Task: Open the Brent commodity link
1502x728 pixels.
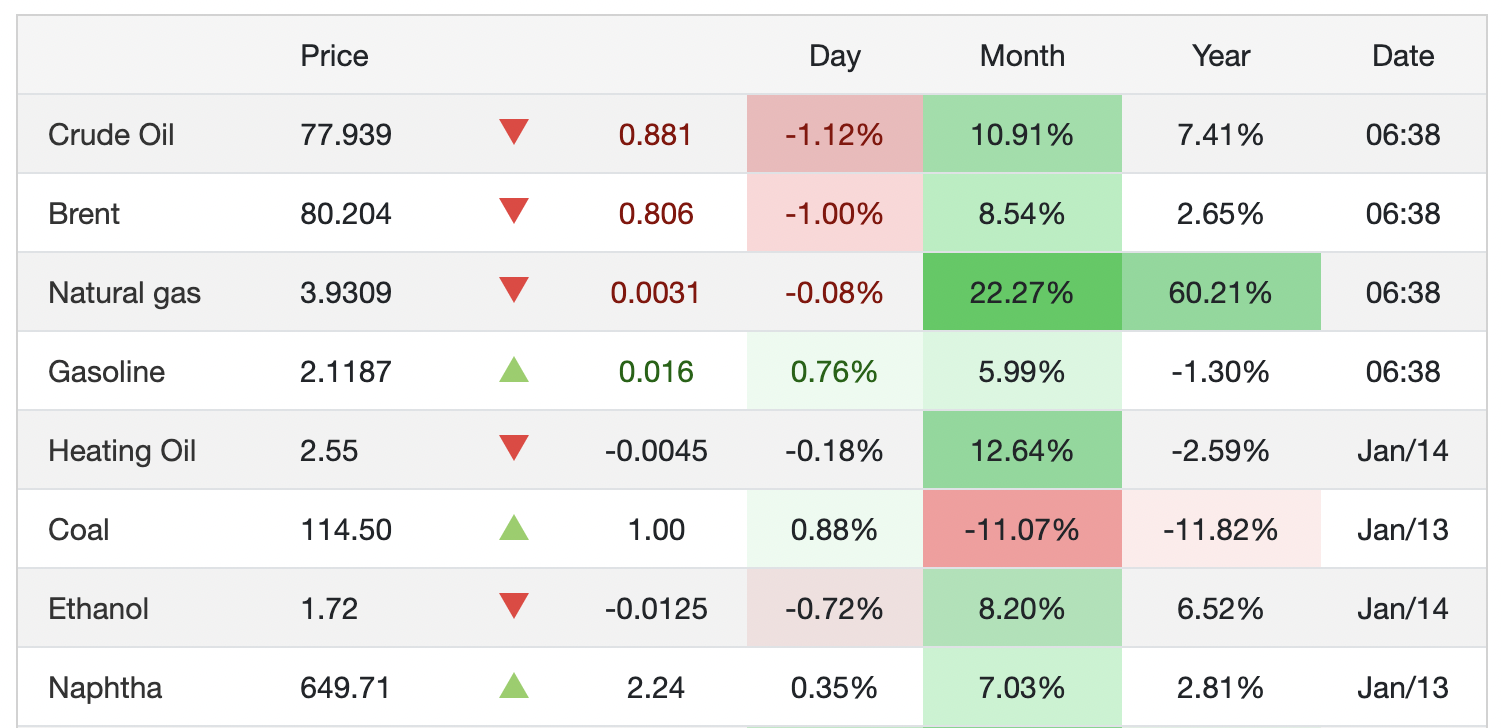Action: (x=84, y=213)
